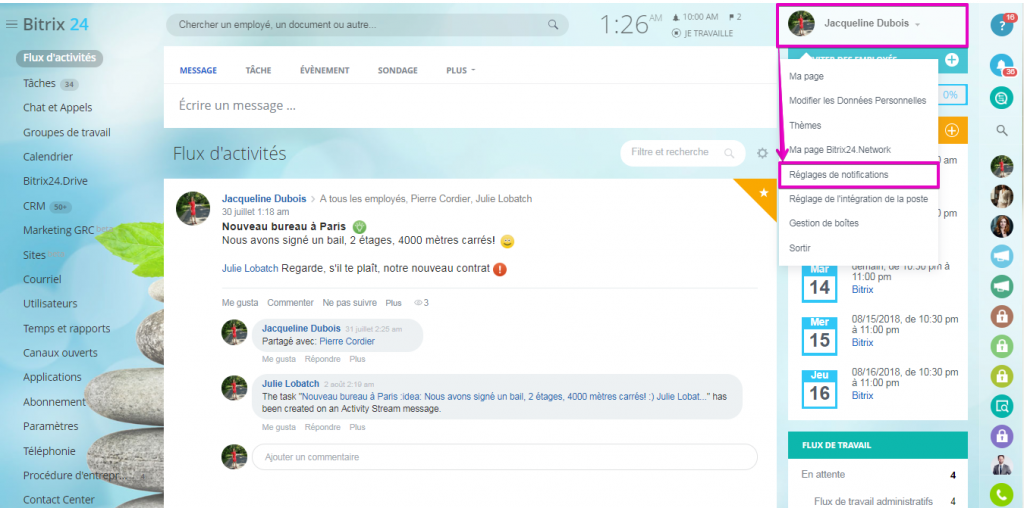Image resolution: width=1024 pixels, height=508 pixels.
Task: Switch to the SONDAGE tab
Action: tap(398, 71)
